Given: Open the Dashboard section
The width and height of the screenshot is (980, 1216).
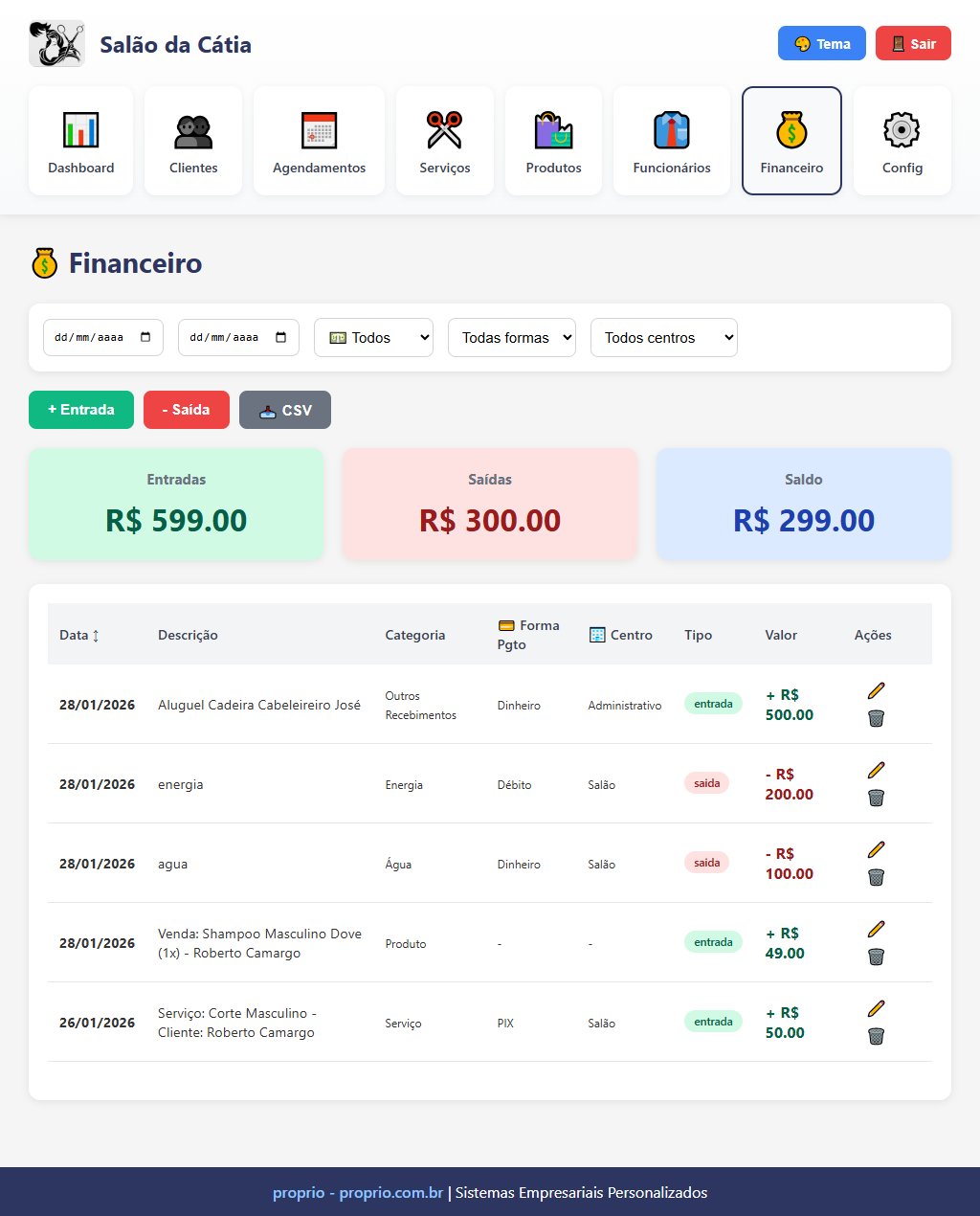Looking at the screenshot, I should pos(81,141).
